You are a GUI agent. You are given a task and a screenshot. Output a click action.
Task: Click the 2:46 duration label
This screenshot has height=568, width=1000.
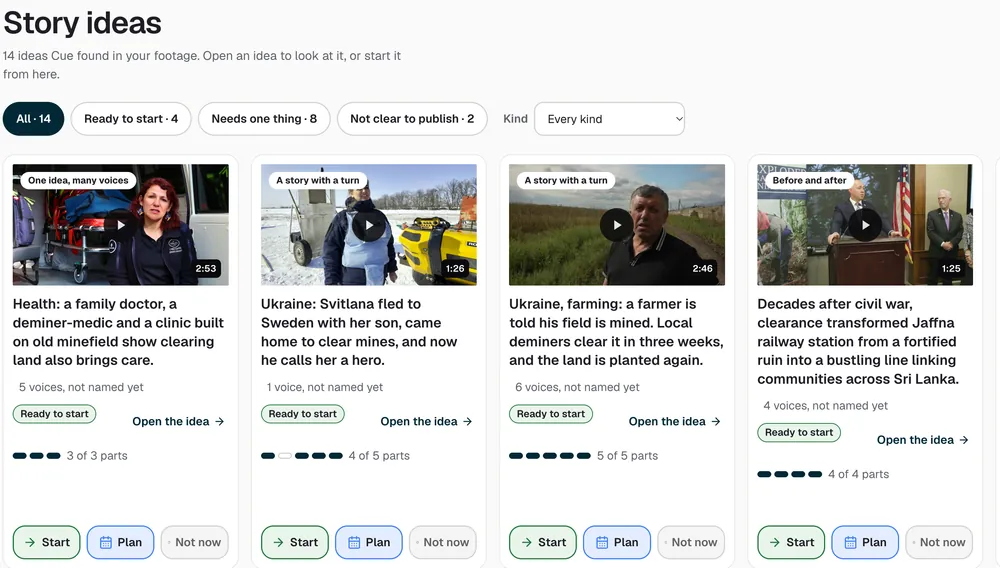click(x=702, y=268)
